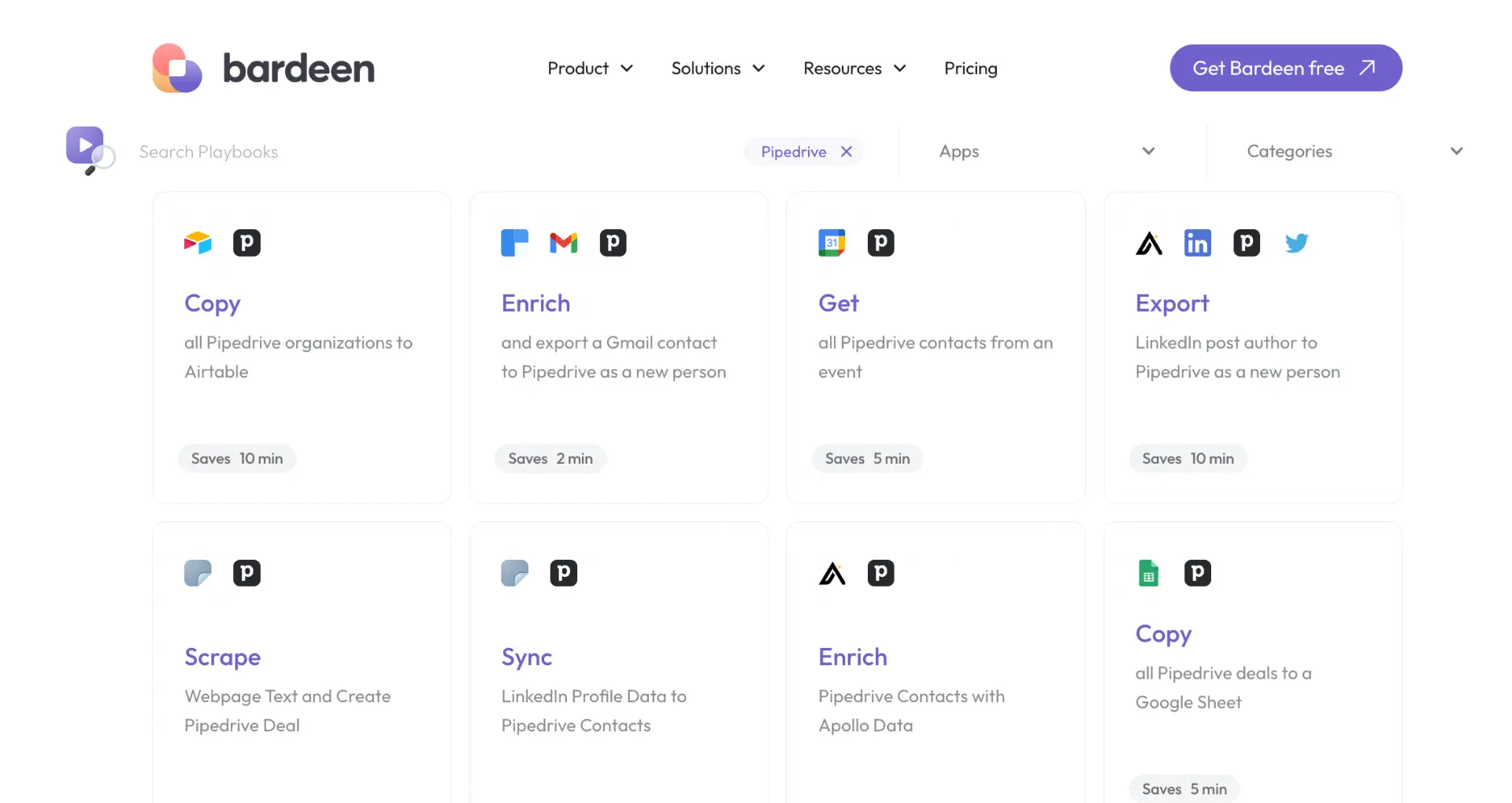Click Saves 10 min badge on Export card
The image size is (1512, 803).
tap(1188, 458)
